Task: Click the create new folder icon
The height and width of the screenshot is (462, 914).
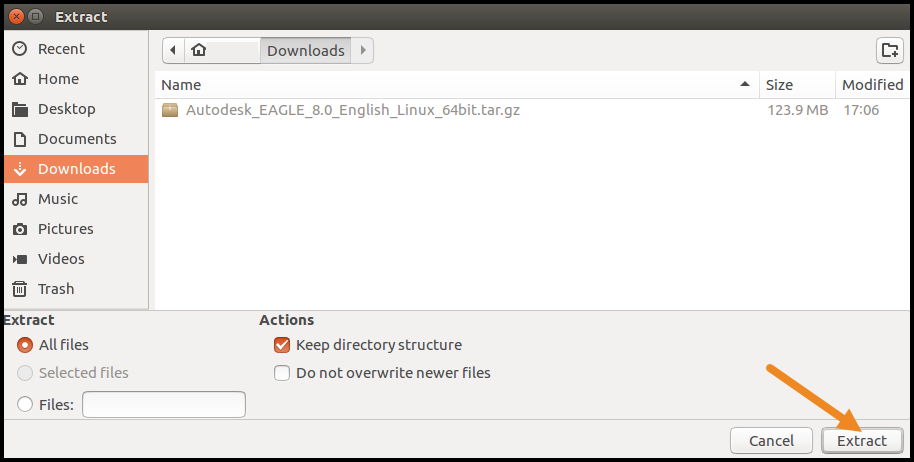Action: coord(889,50)
